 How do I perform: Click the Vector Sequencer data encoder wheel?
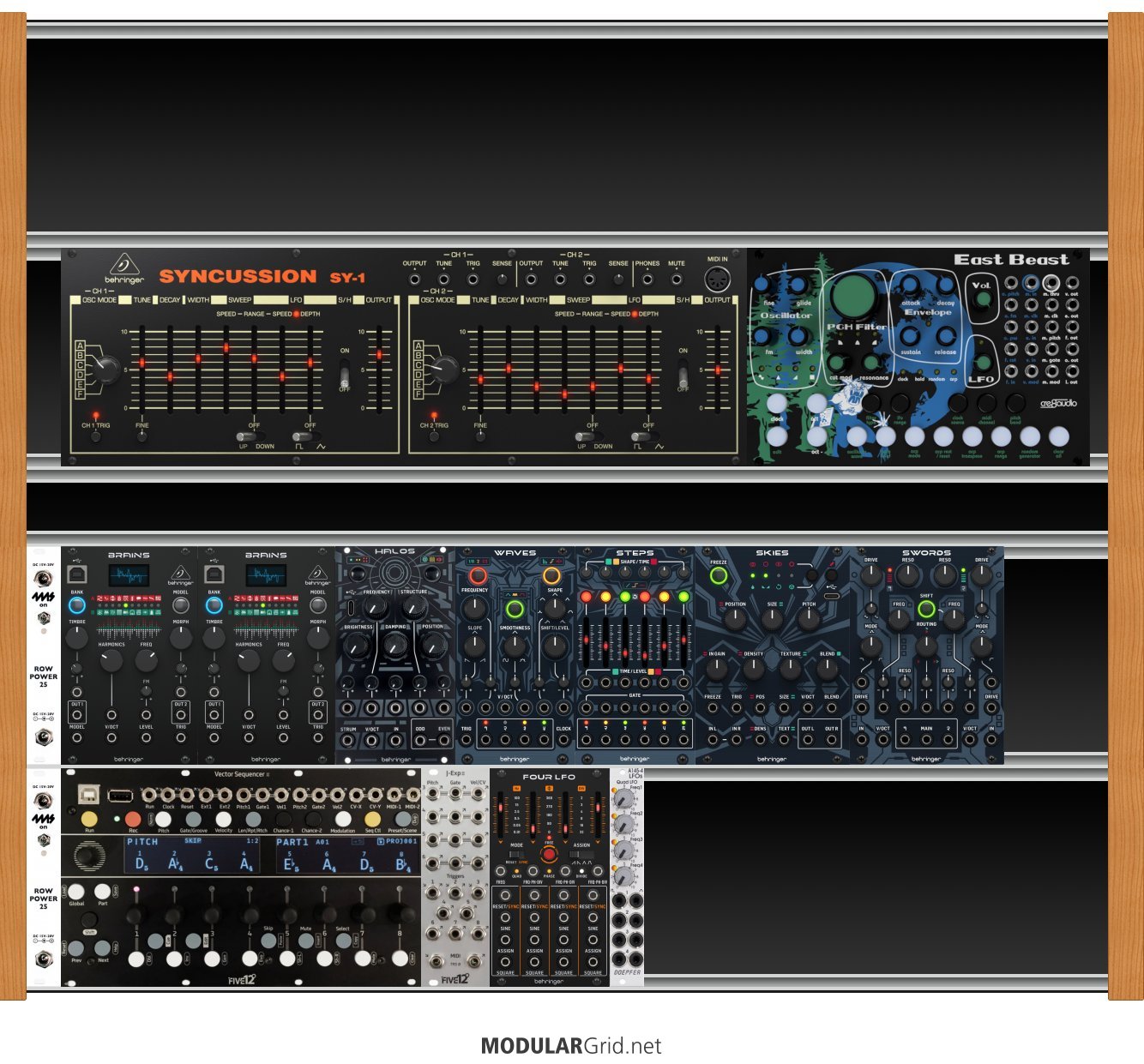pos(86,856)
